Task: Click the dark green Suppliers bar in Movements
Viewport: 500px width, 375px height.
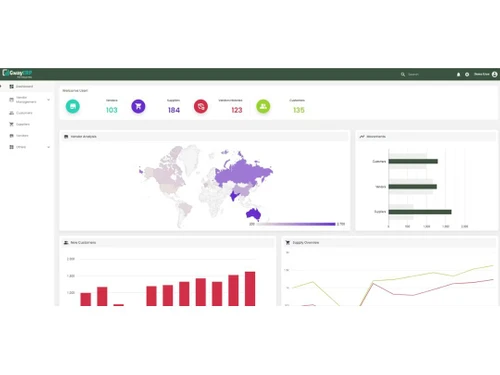Action: click(x=420, y=212)
